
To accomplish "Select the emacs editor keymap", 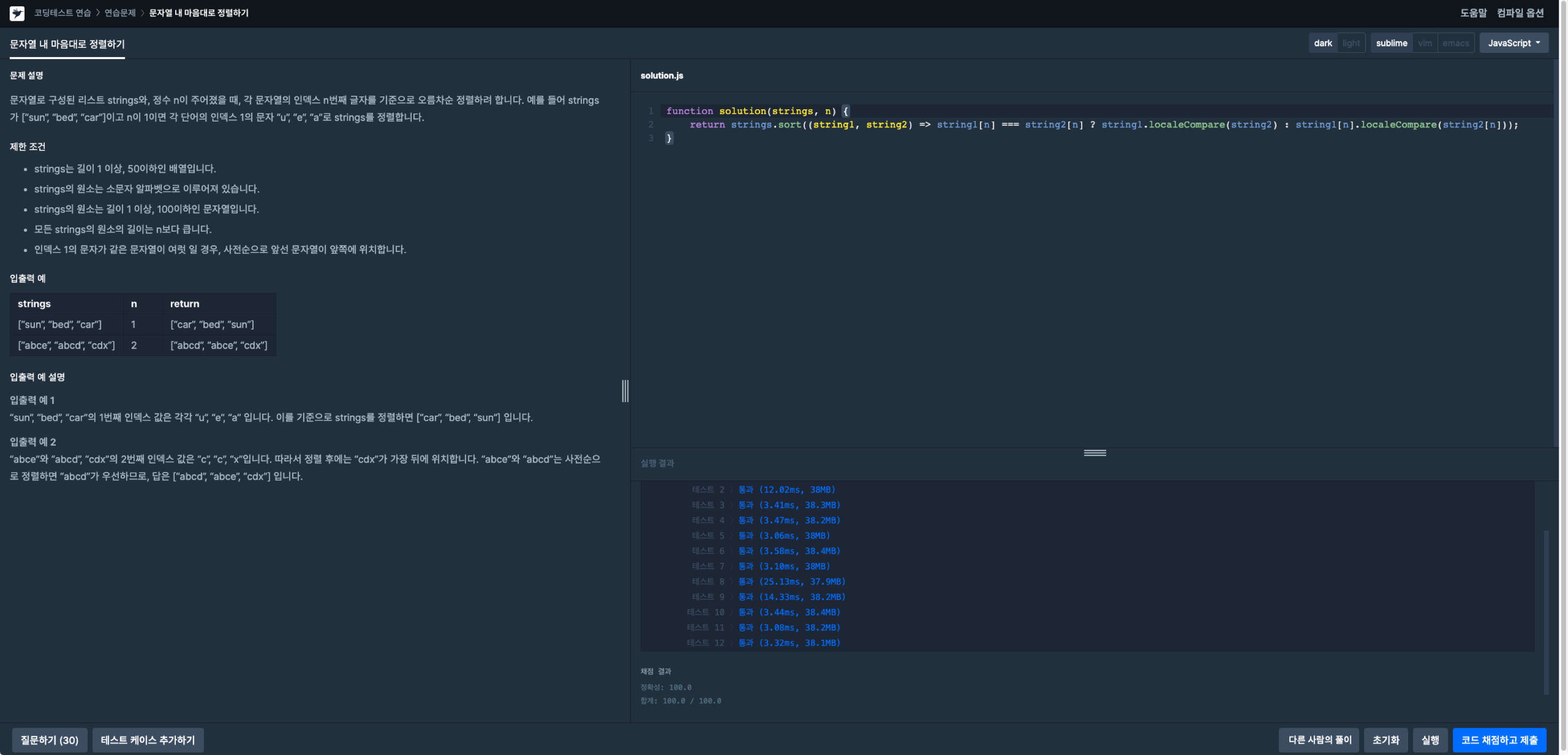I will (x=1455, y=43).
